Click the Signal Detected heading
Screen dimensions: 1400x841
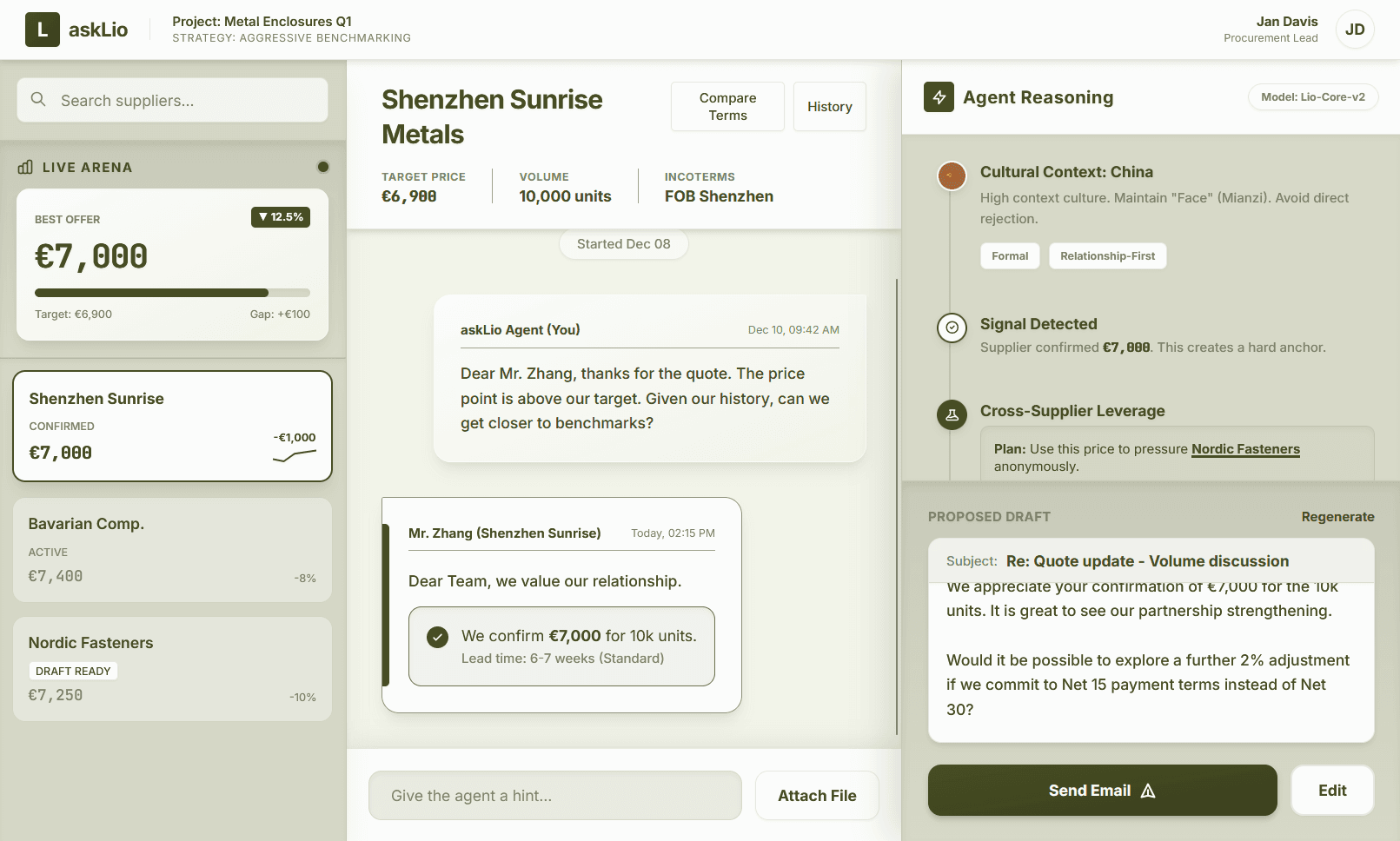coord(1038,324)
